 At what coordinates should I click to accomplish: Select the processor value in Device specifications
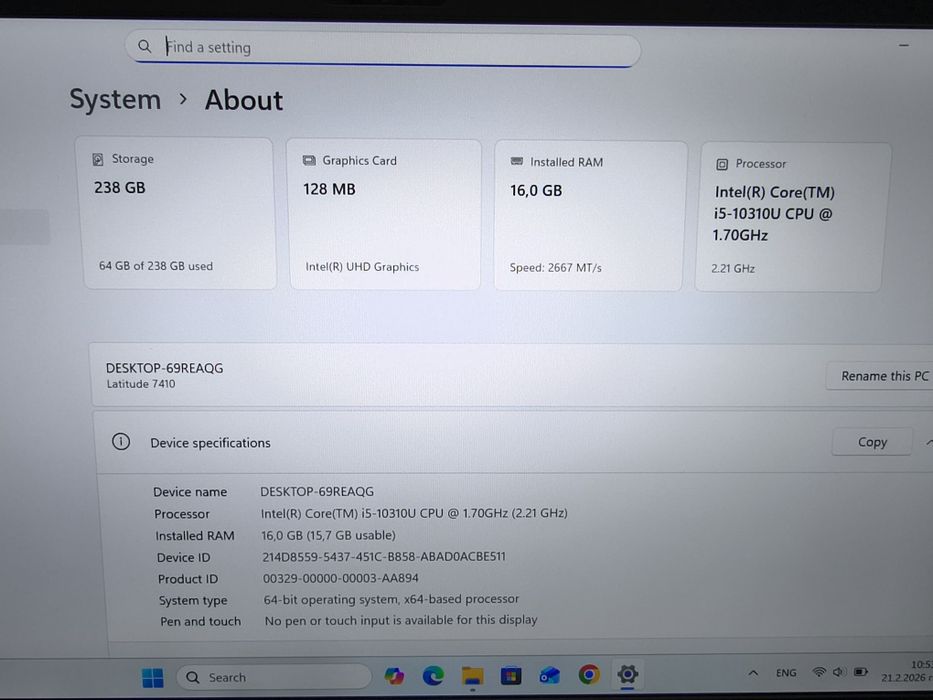pos(414,513)
